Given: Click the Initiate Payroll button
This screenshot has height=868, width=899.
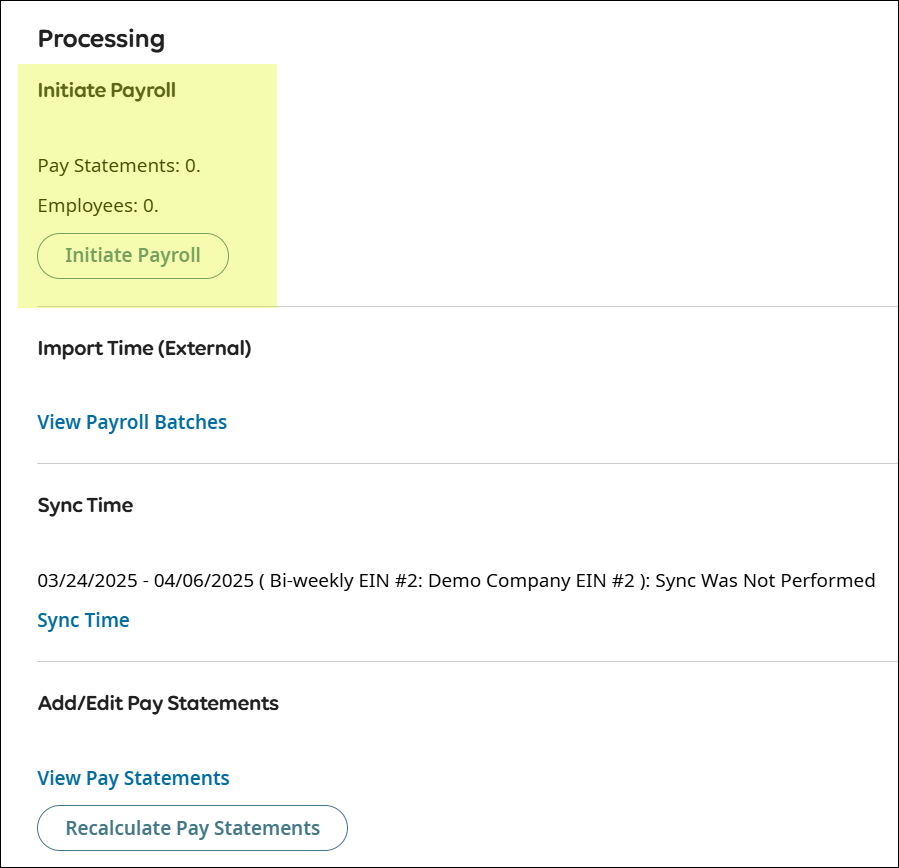Looking at the screenshot, I should point(133,256).
